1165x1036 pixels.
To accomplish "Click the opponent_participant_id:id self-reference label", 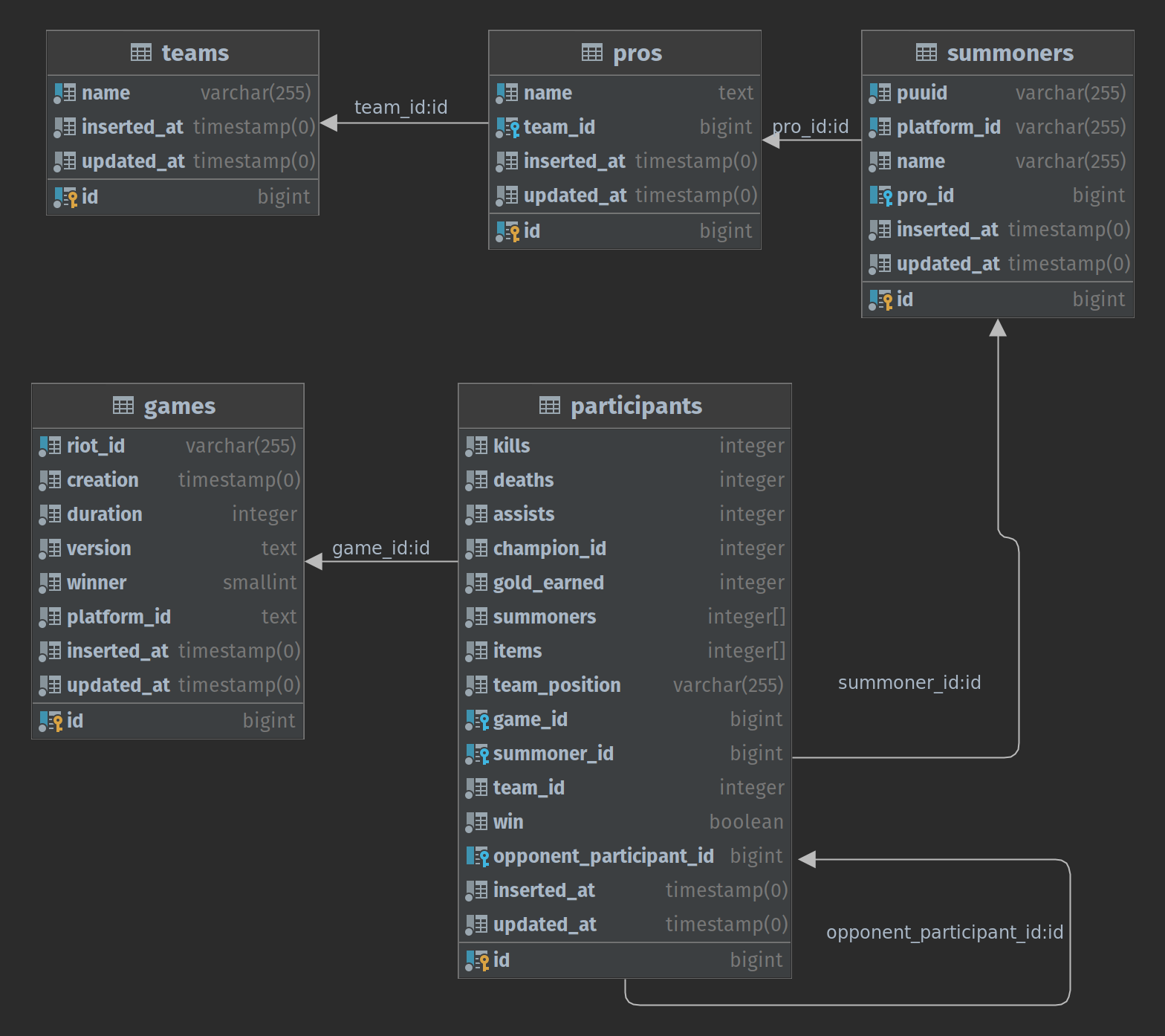I will [944, 933].
